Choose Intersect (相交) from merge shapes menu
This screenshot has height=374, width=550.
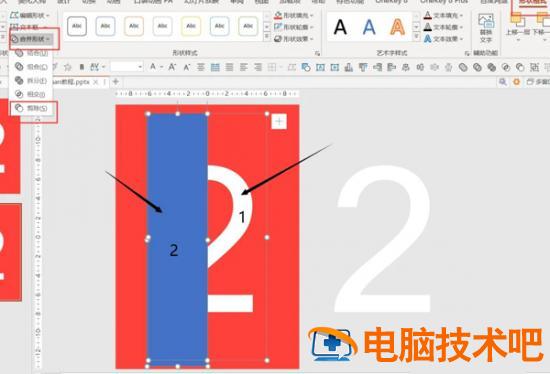32,94
